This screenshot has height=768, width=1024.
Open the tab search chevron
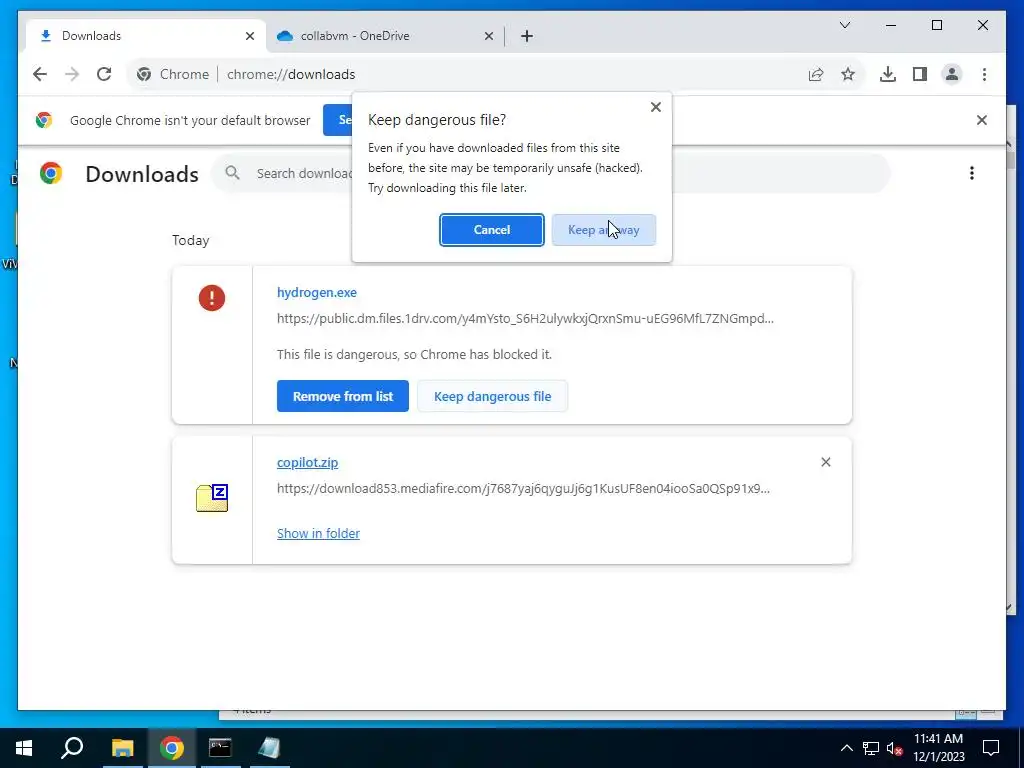coord(844,25)
